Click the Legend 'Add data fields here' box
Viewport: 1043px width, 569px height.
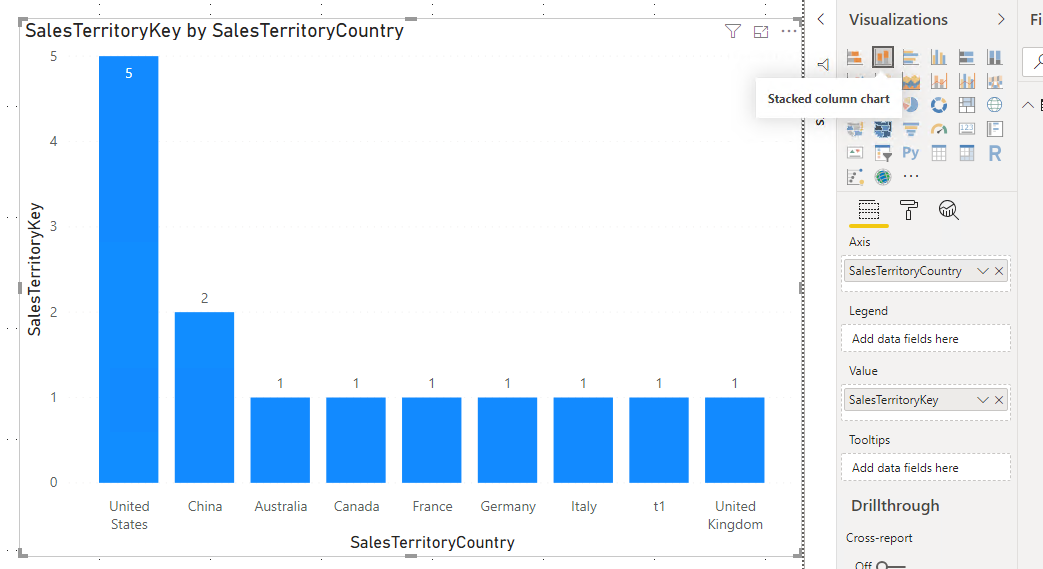(926, 339)
